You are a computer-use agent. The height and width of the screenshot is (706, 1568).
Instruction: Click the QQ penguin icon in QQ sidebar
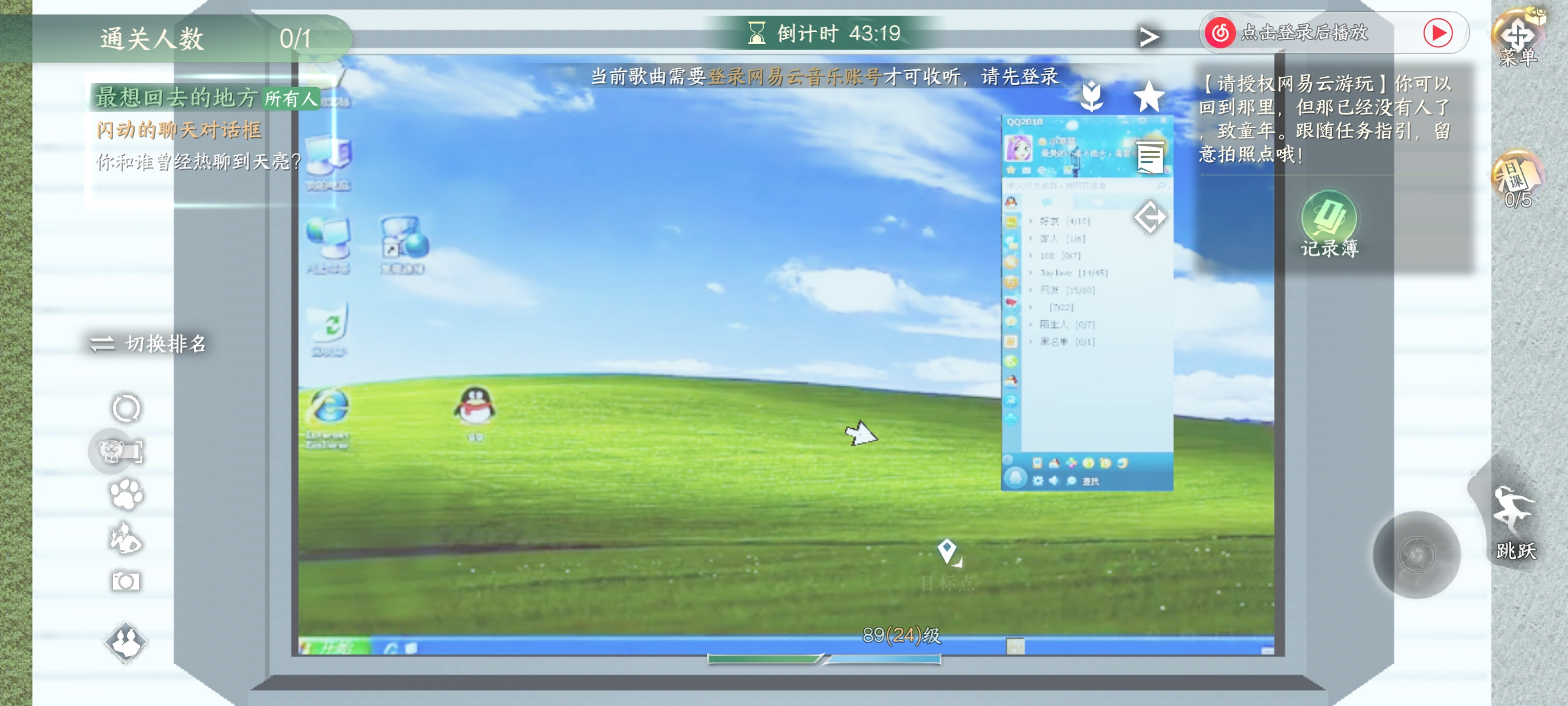(x=1011, y=202)
